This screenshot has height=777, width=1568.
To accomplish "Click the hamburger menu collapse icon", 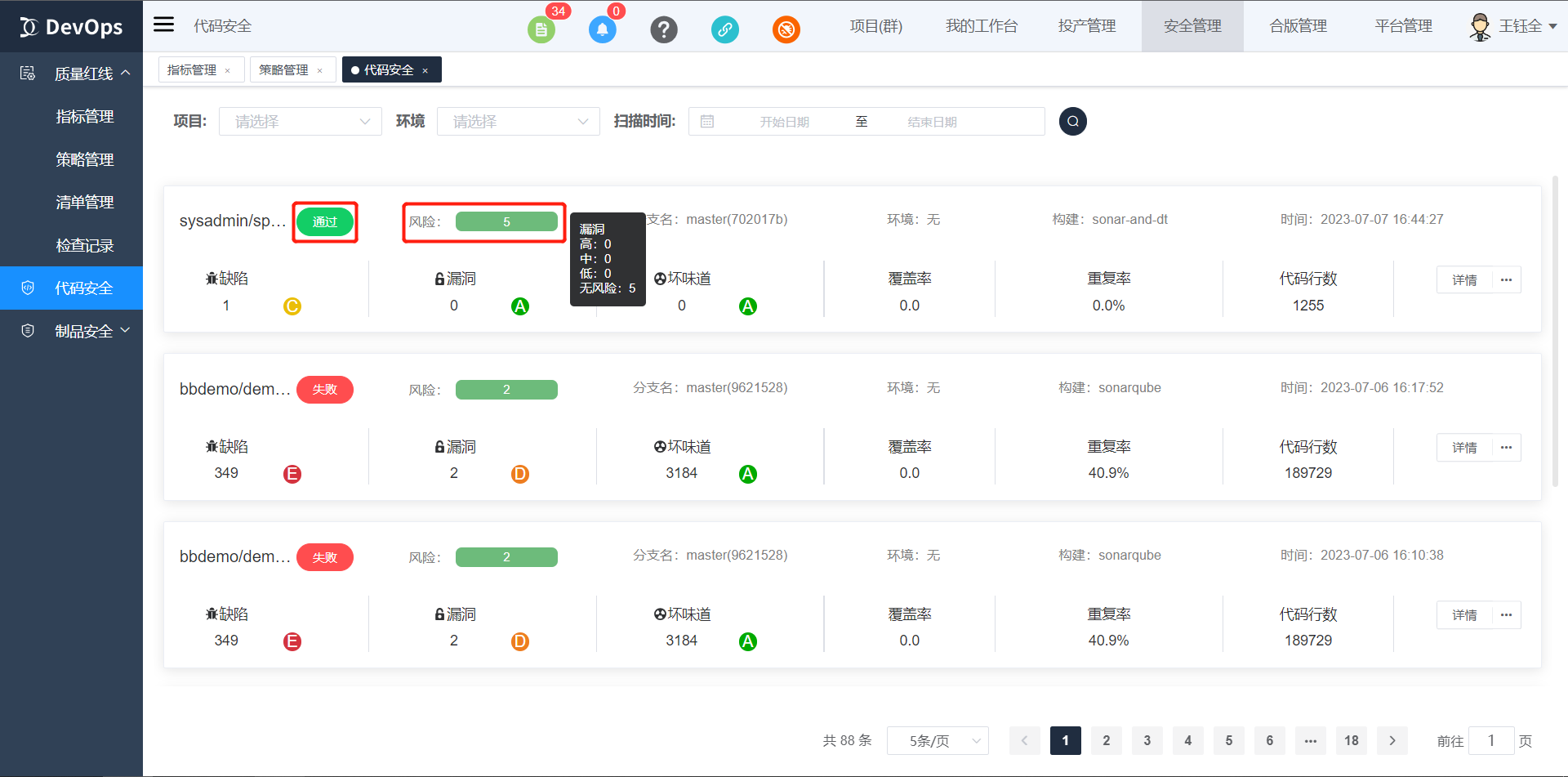I will point(164,25).
